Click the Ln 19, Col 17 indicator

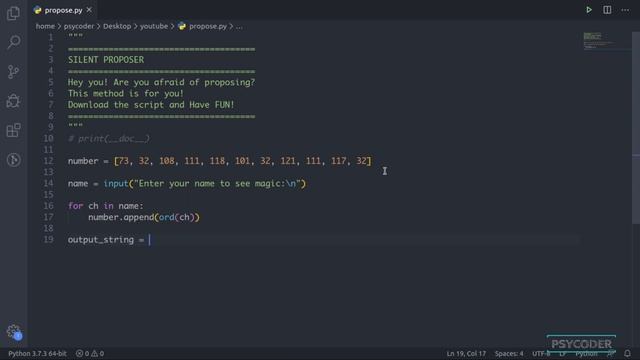(466, 353)
